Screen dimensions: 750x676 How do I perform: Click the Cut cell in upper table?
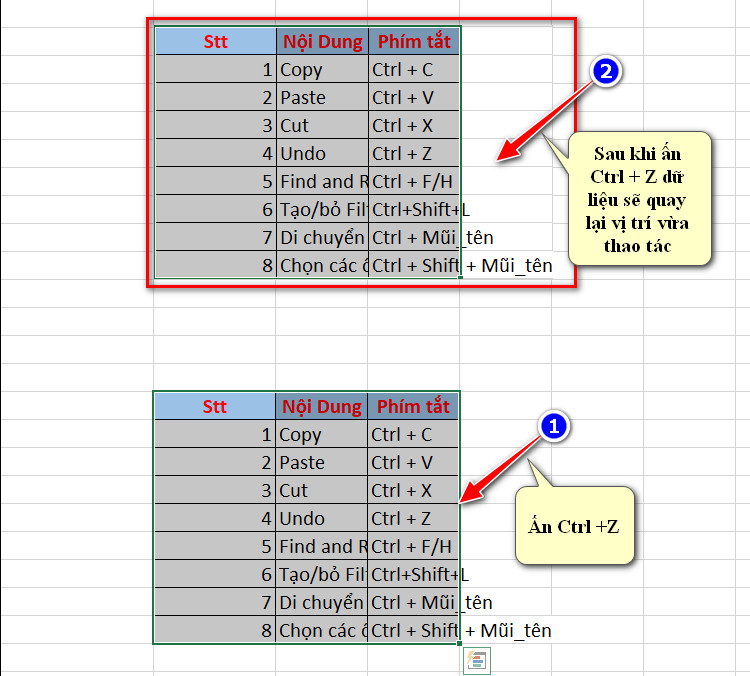click(x=322, y=125)
